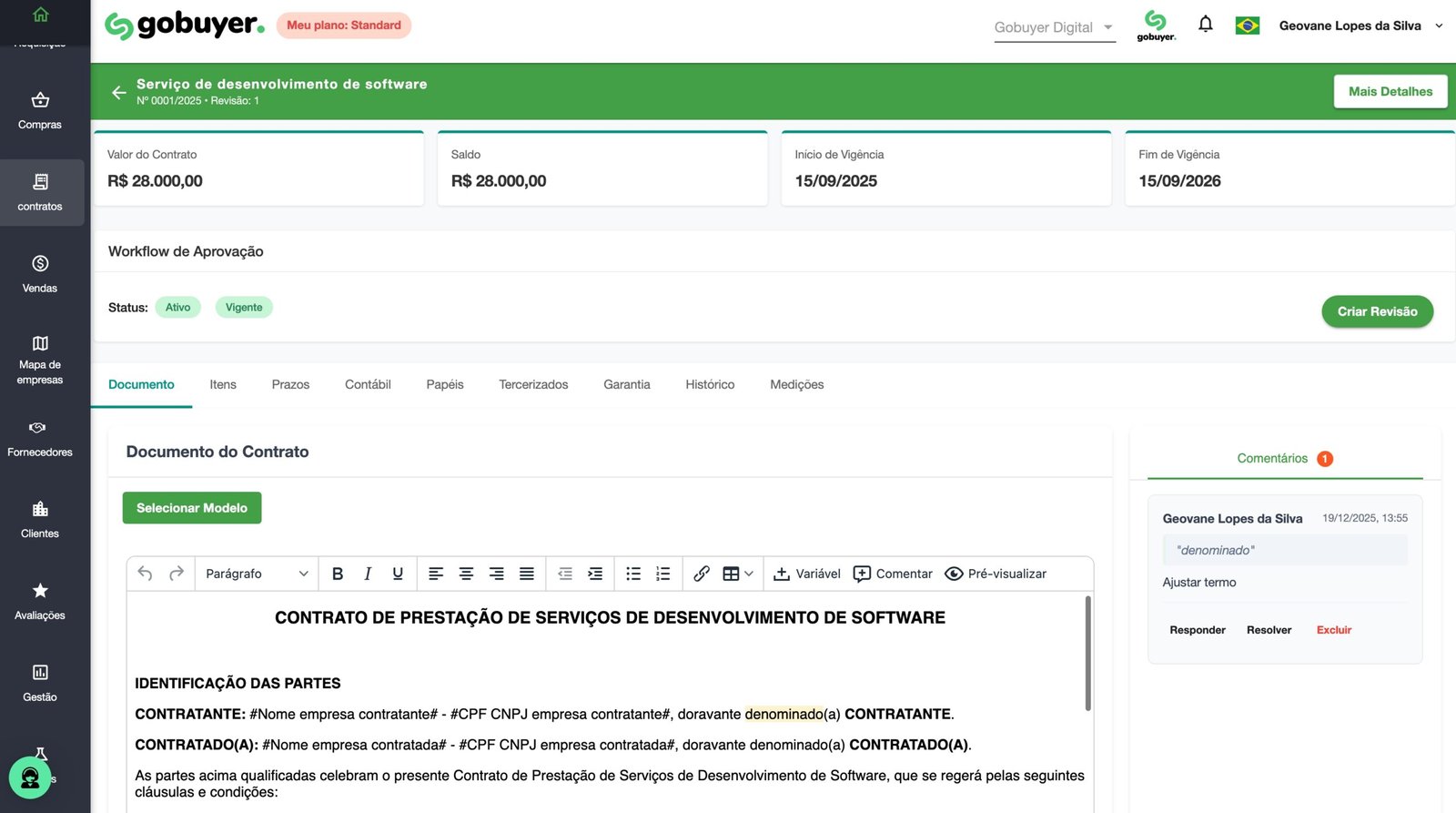Click Resolver on the comment

pyautogui.click(x=1269, y=630)
